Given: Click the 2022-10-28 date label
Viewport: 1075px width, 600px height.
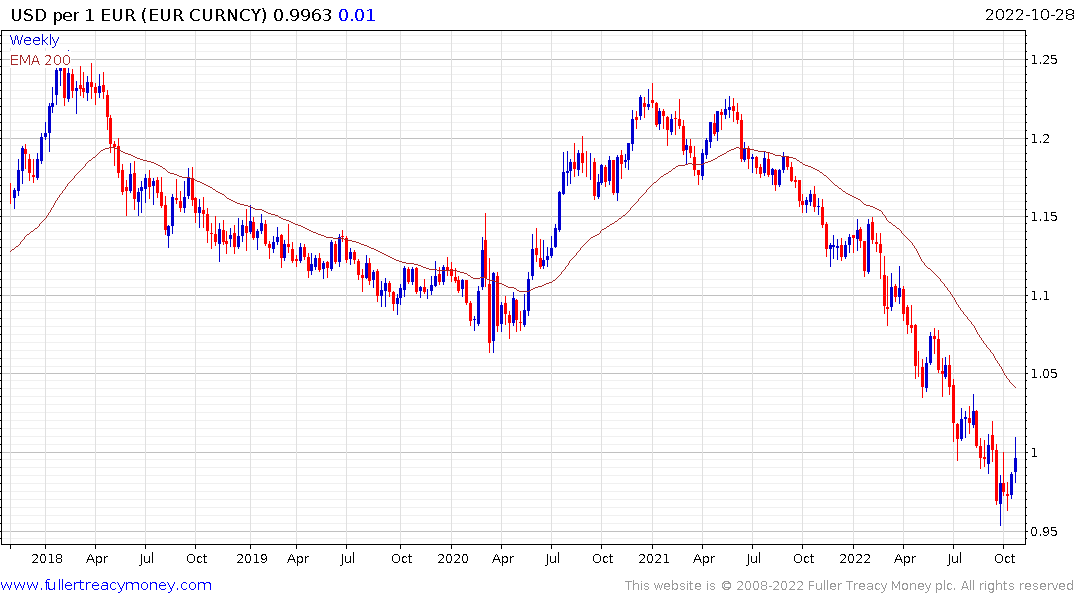Looking at the screenshot, I should coord(1030,15).
